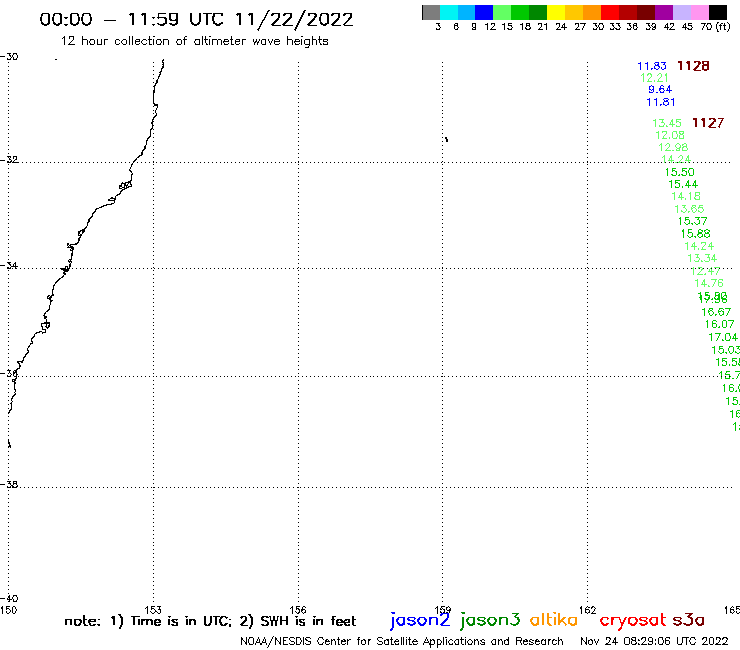The height and width of the screenshot is (650, 740).
Task: Select the jason2 satellite legend label
Action: [x=420, y=620]
